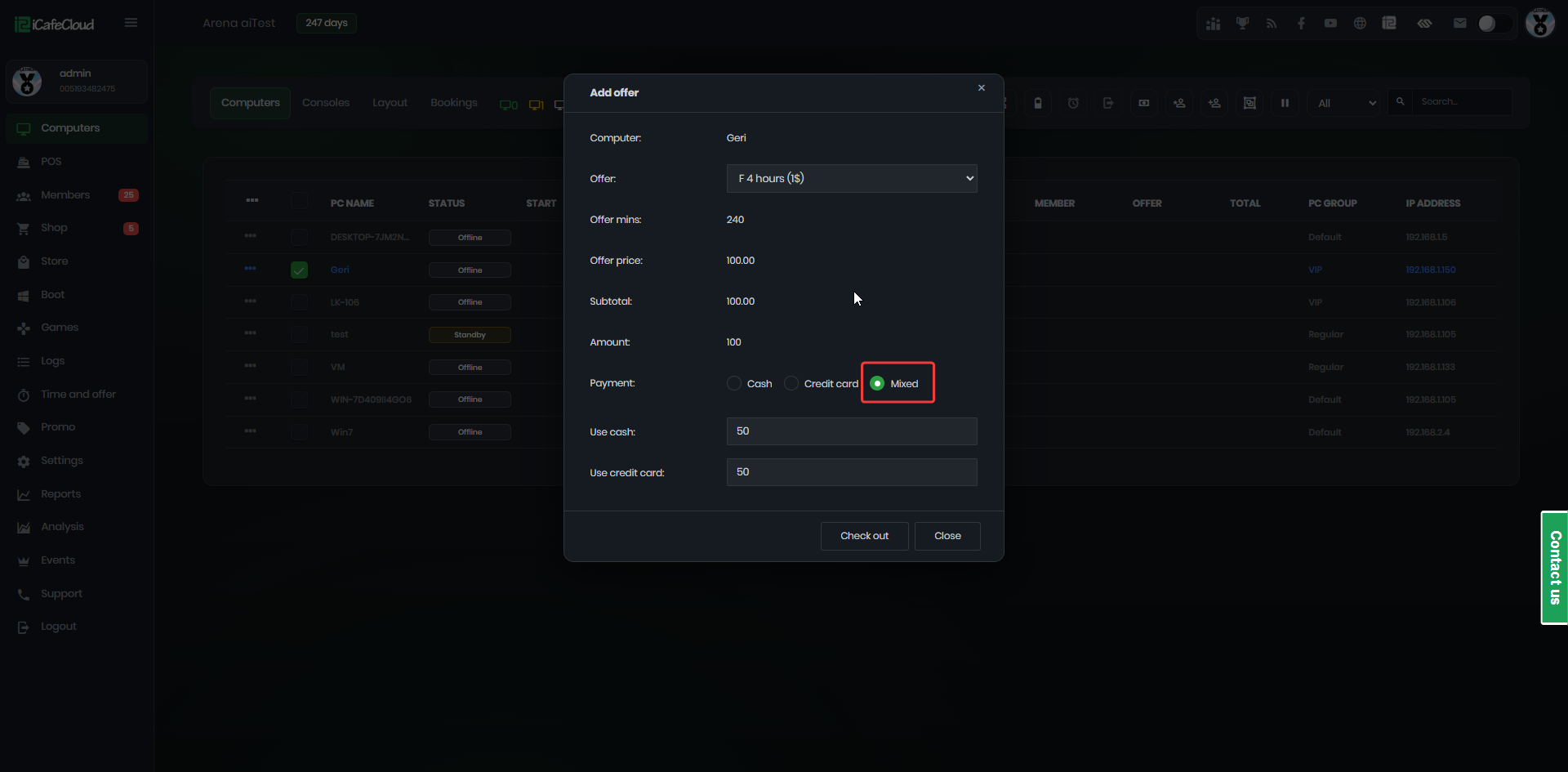The image size is (1568, 772).
Task: Choose the Mixed payment radio button
Action: (x=877, y=383)
